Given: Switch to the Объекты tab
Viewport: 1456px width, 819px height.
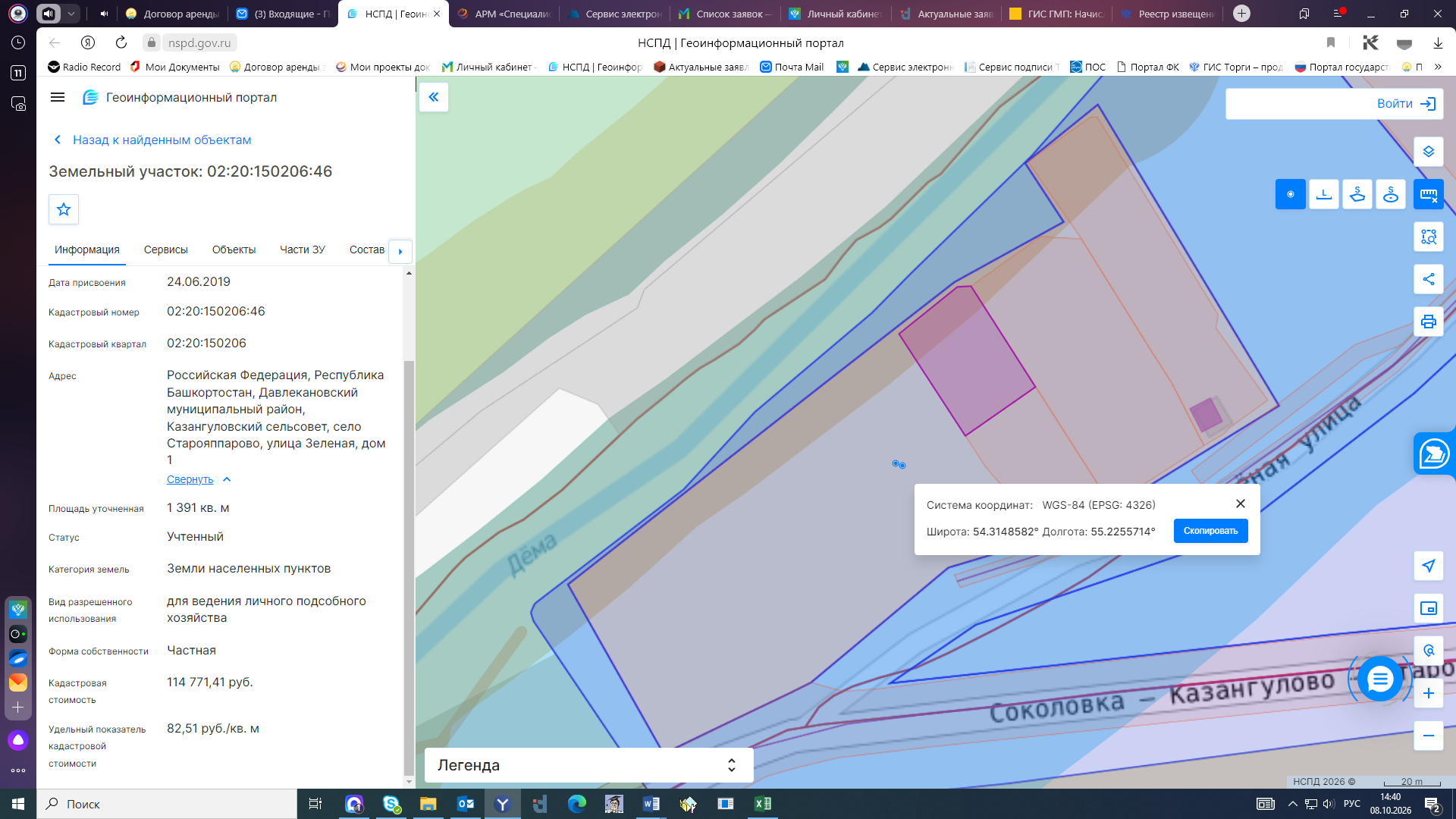Looking at the screenshot, I should 234,249.
